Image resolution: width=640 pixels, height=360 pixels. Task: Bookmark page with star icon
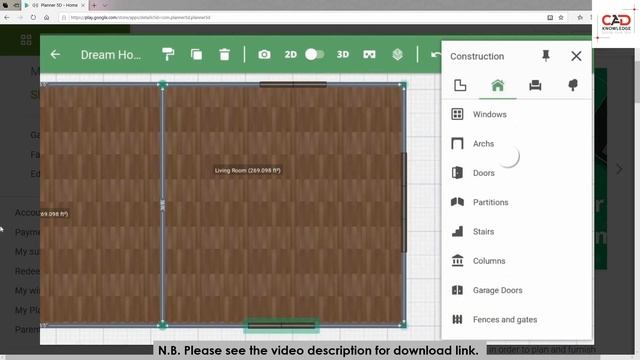click(x=561, y=18)
